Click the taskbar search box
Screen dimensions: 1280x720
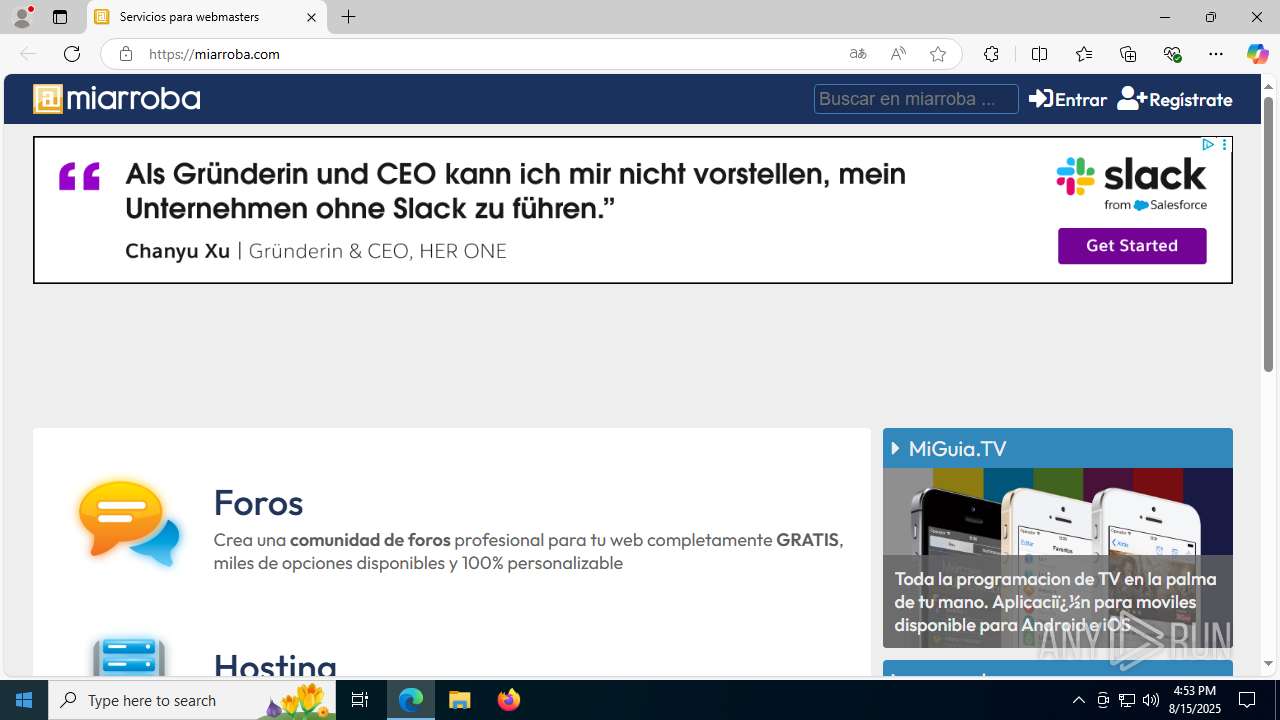(192, 700)
